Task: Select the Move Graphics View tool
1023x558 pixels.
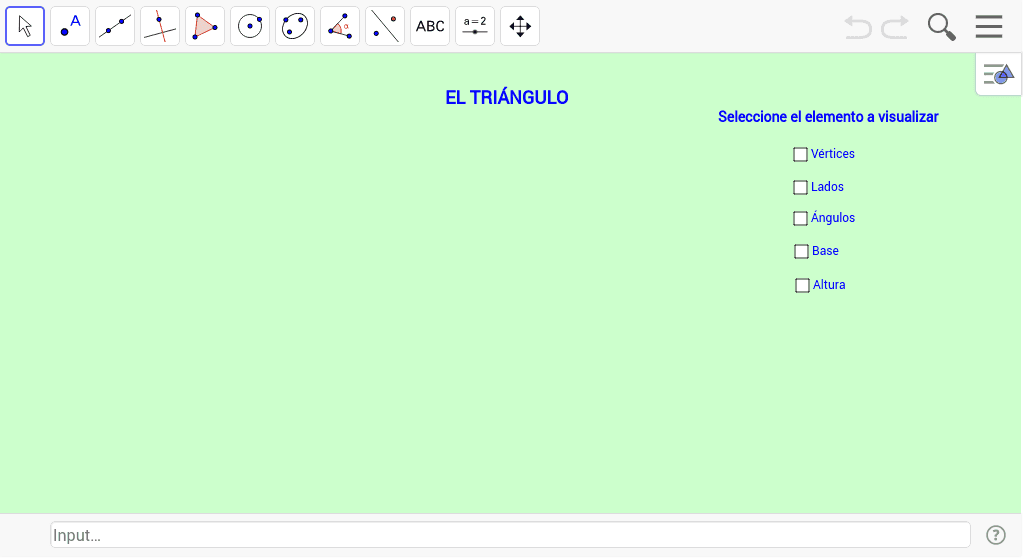Action: 520,26
